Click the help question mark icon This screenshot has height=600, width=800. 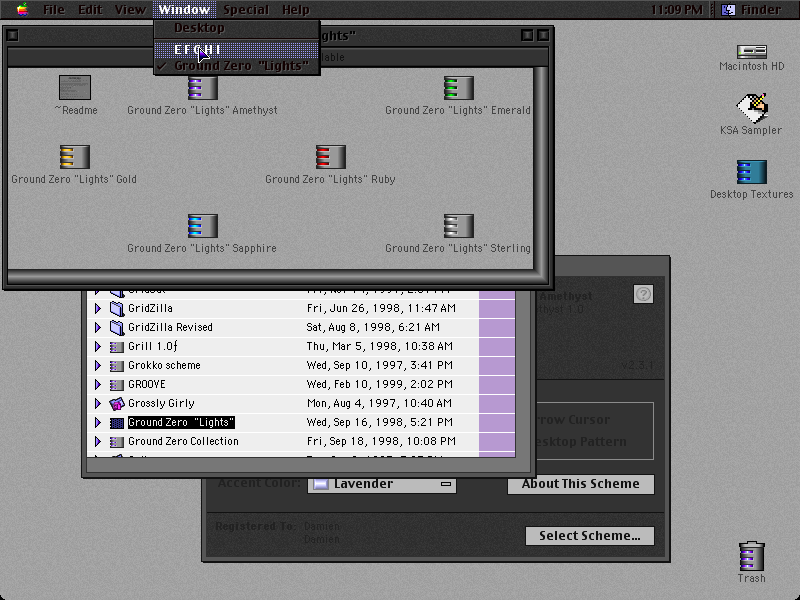pos(643,294)
